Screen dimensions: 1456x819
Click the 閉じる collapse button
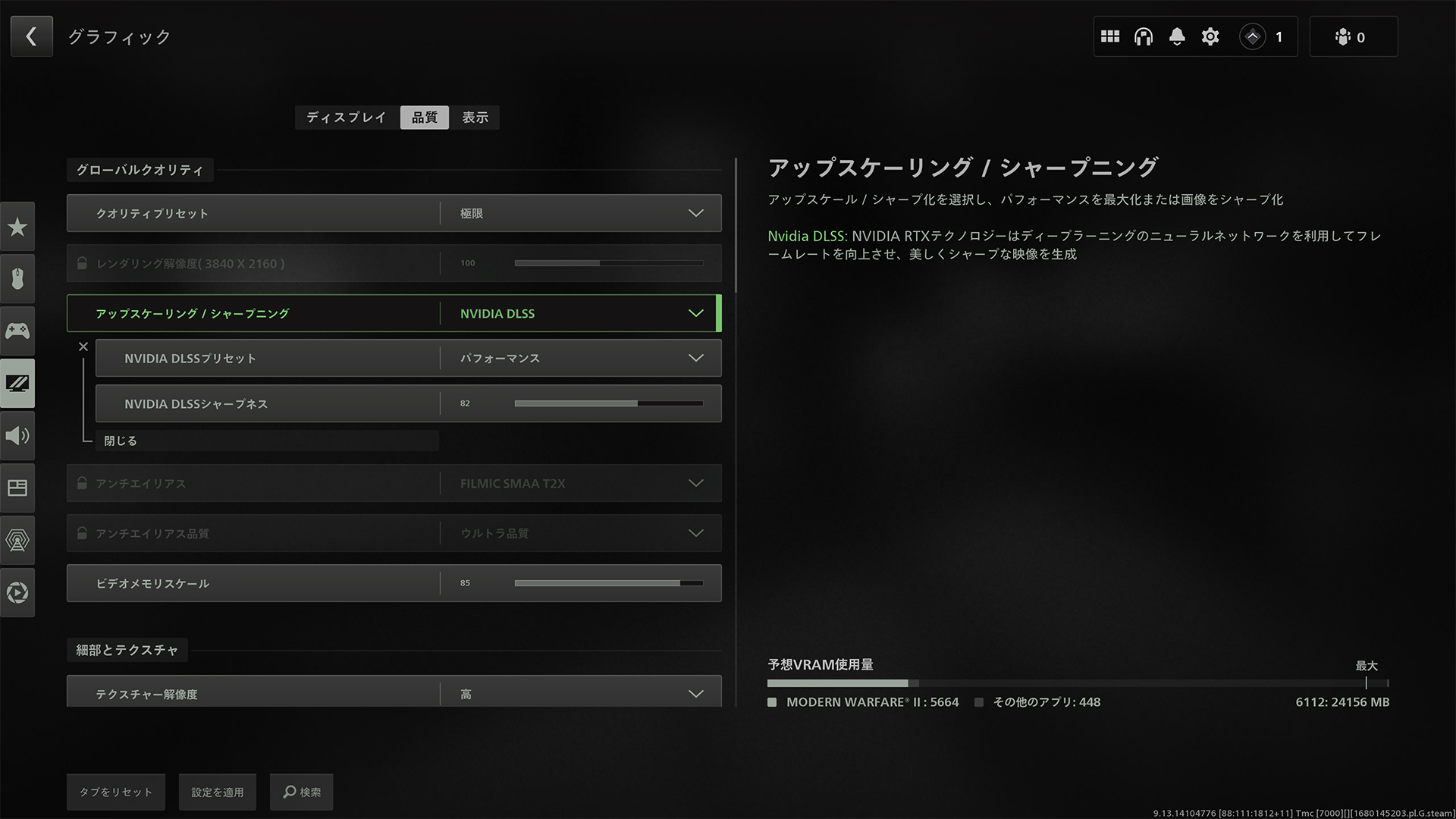pyautogui.click(x=267, y=441)
